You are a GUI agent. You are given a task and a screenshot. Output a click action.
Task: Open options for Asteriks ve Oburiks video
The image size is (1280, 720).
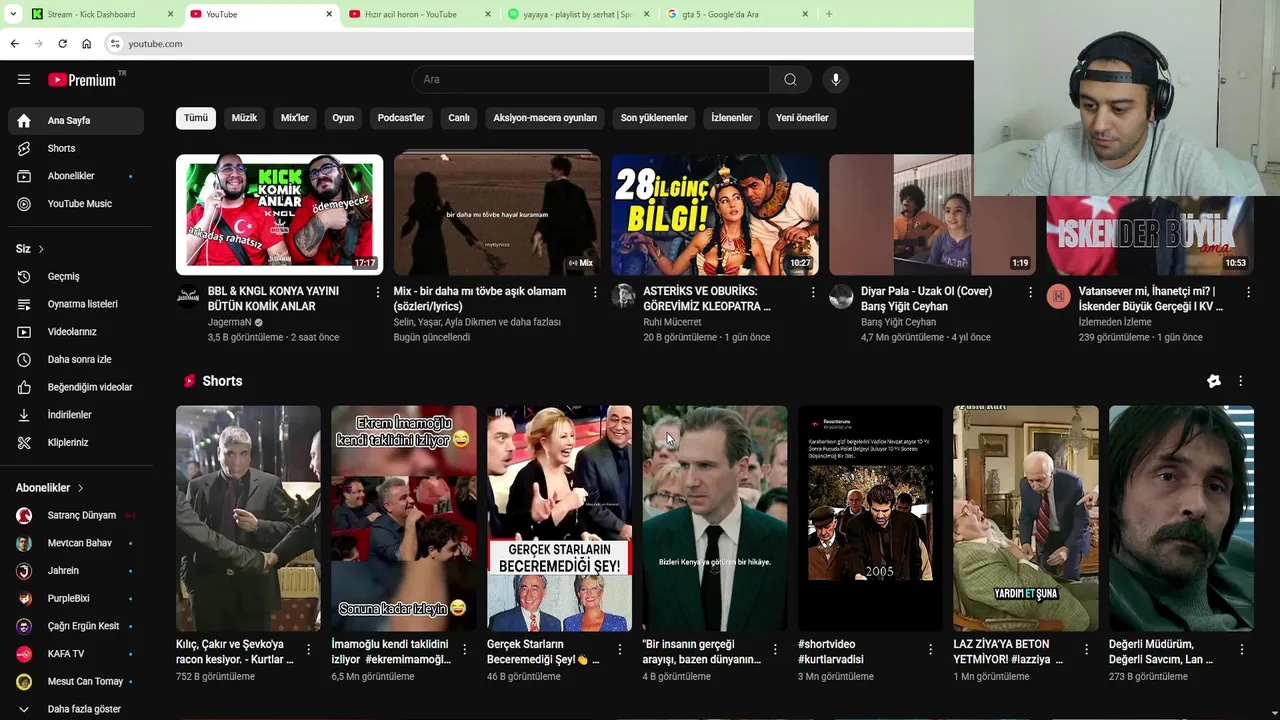812,292
